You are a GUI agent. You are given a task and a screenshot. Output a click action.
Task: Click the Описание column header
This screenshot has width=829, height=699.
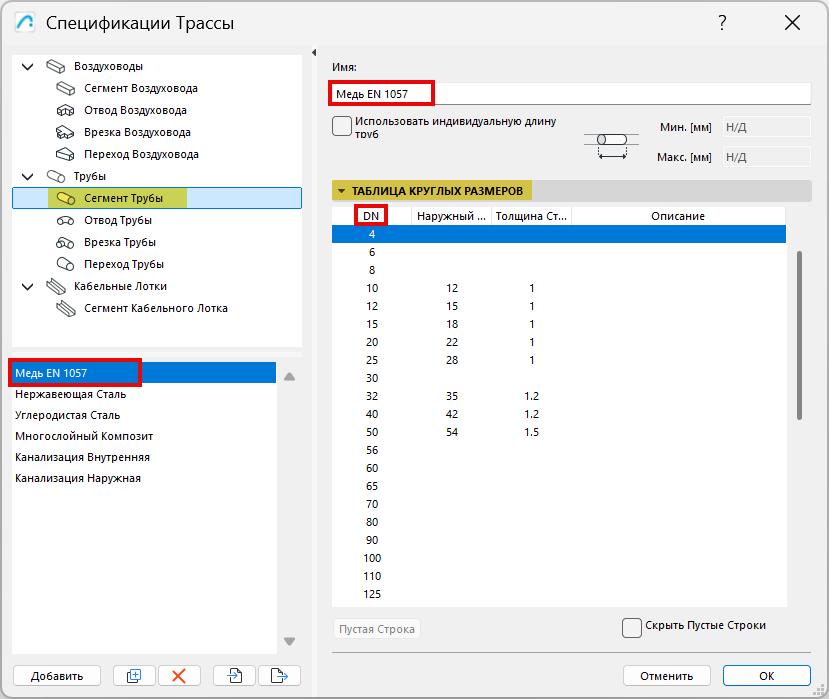[x=678, y=216]
